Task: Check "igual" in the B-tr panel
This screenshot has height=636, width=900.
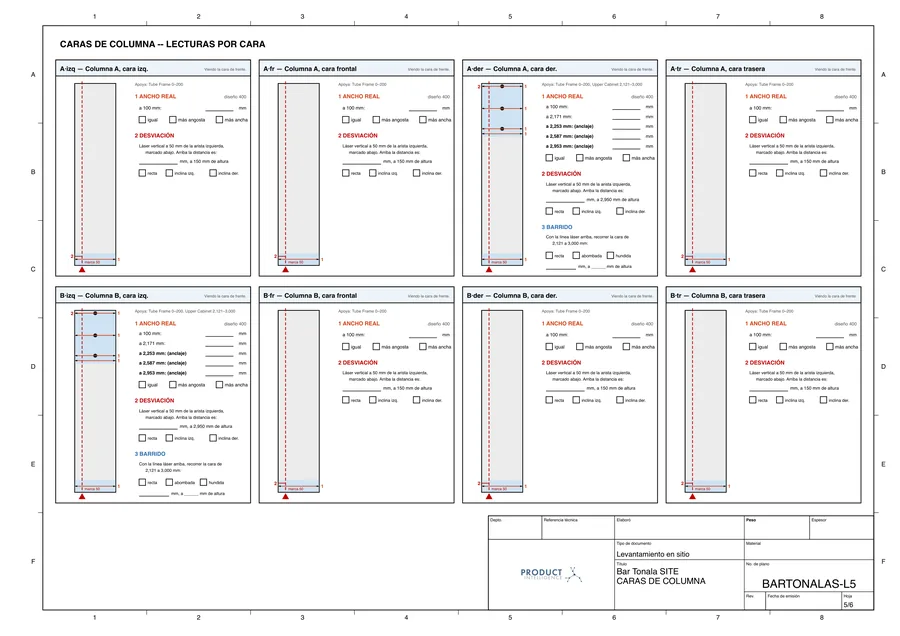Action: click(752, 347)
